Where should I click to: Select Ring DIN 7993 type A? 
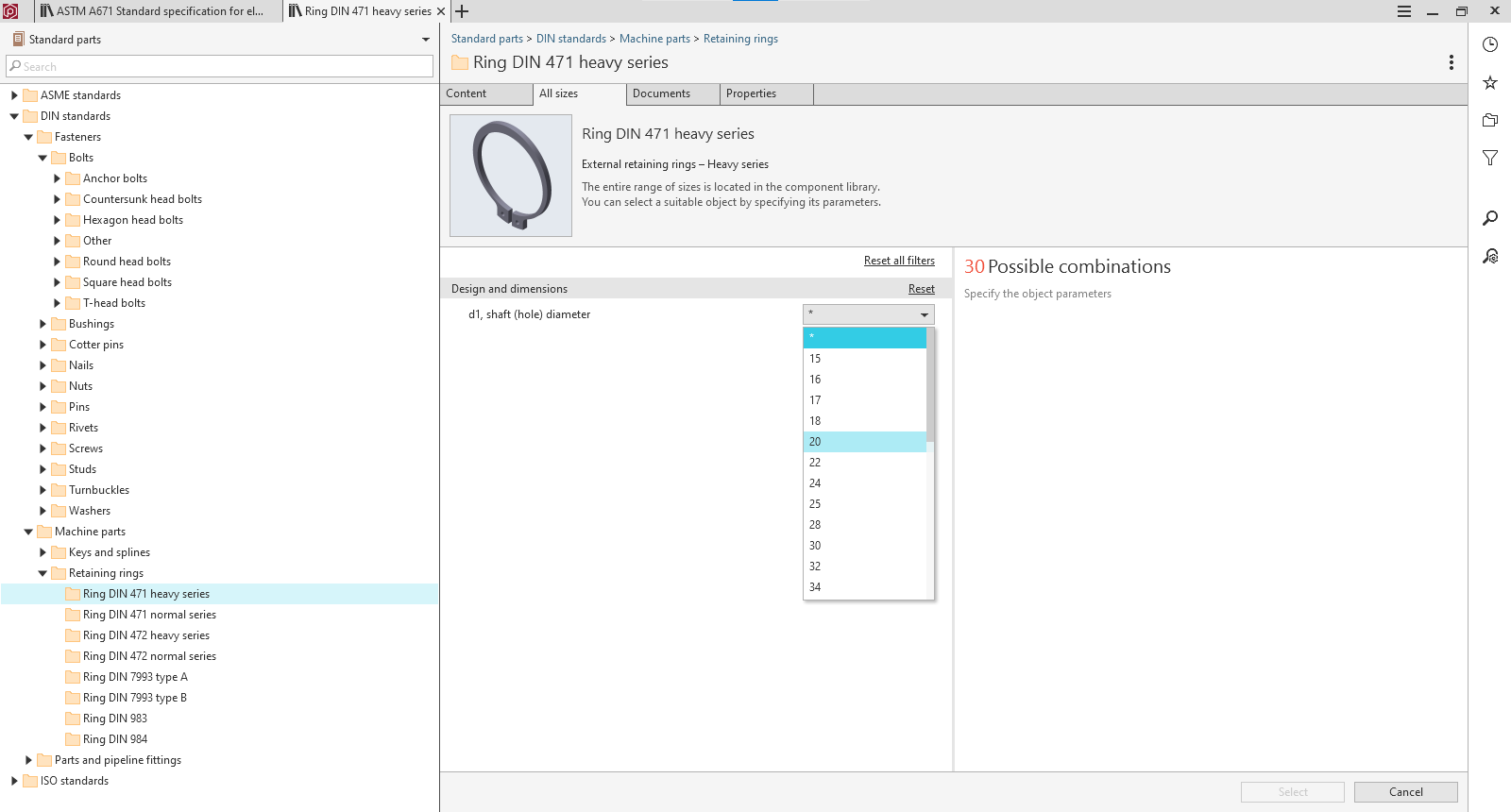135,677
